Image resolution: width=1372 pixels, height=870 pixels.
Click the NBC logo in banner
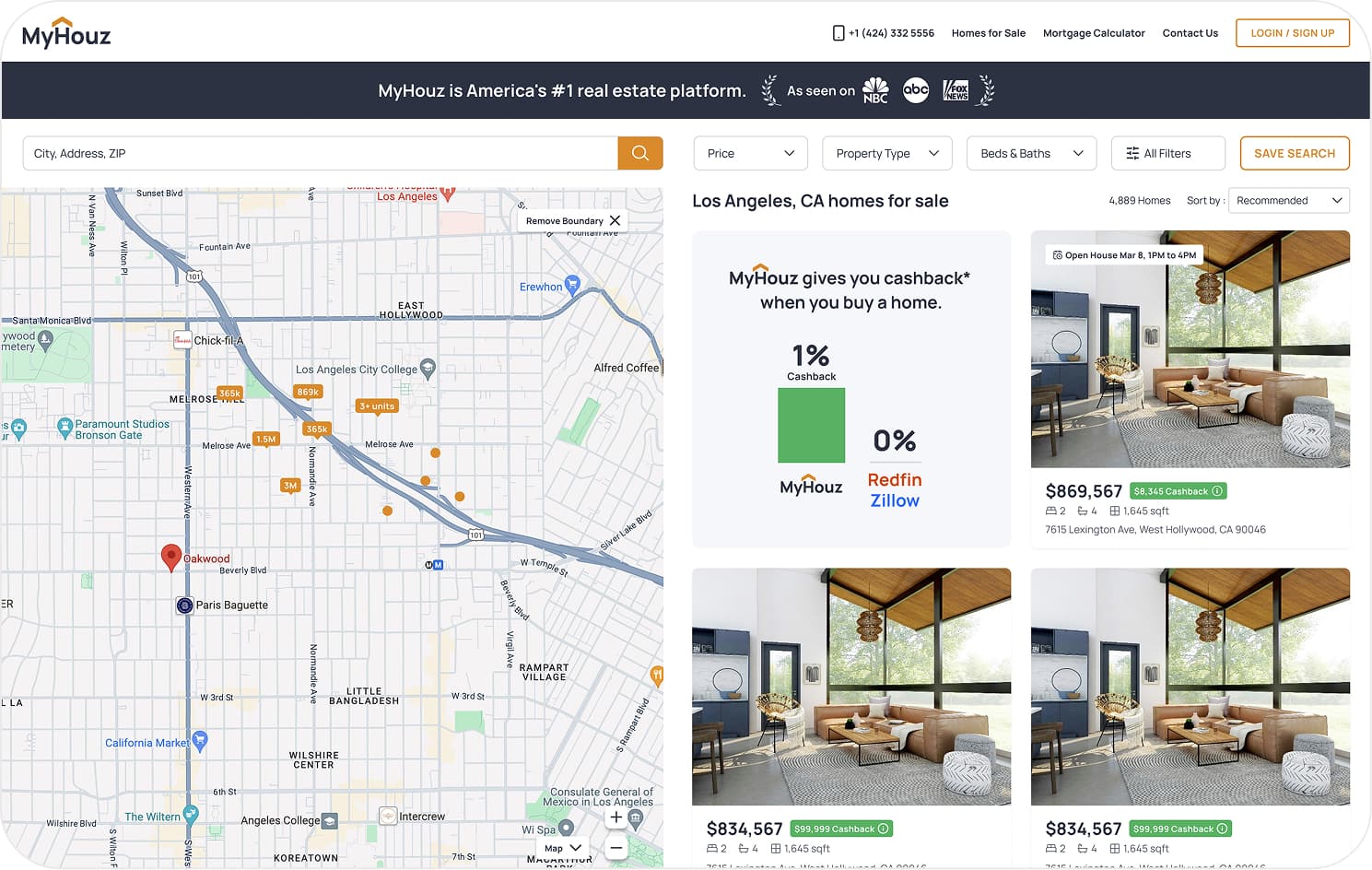pos(875,90)
